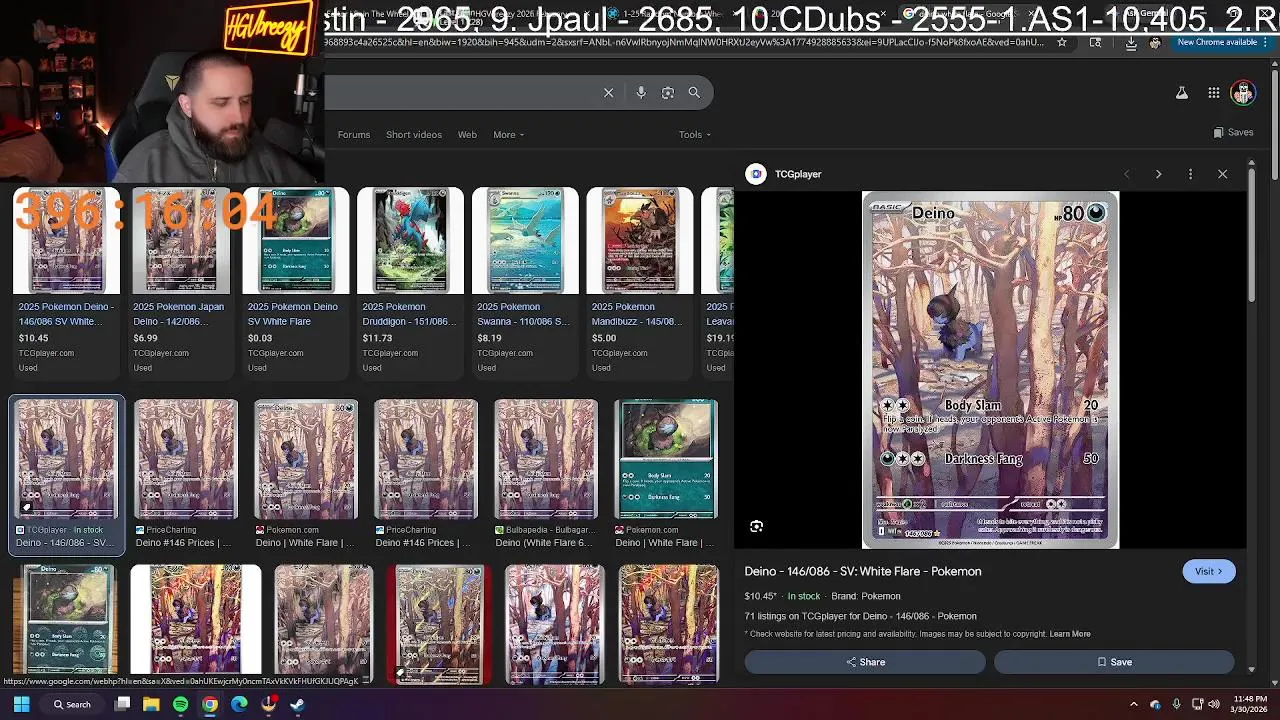Open Google Search Labs flask icon
Screen dimensions: 1280x720
[x=1181, y=93]
